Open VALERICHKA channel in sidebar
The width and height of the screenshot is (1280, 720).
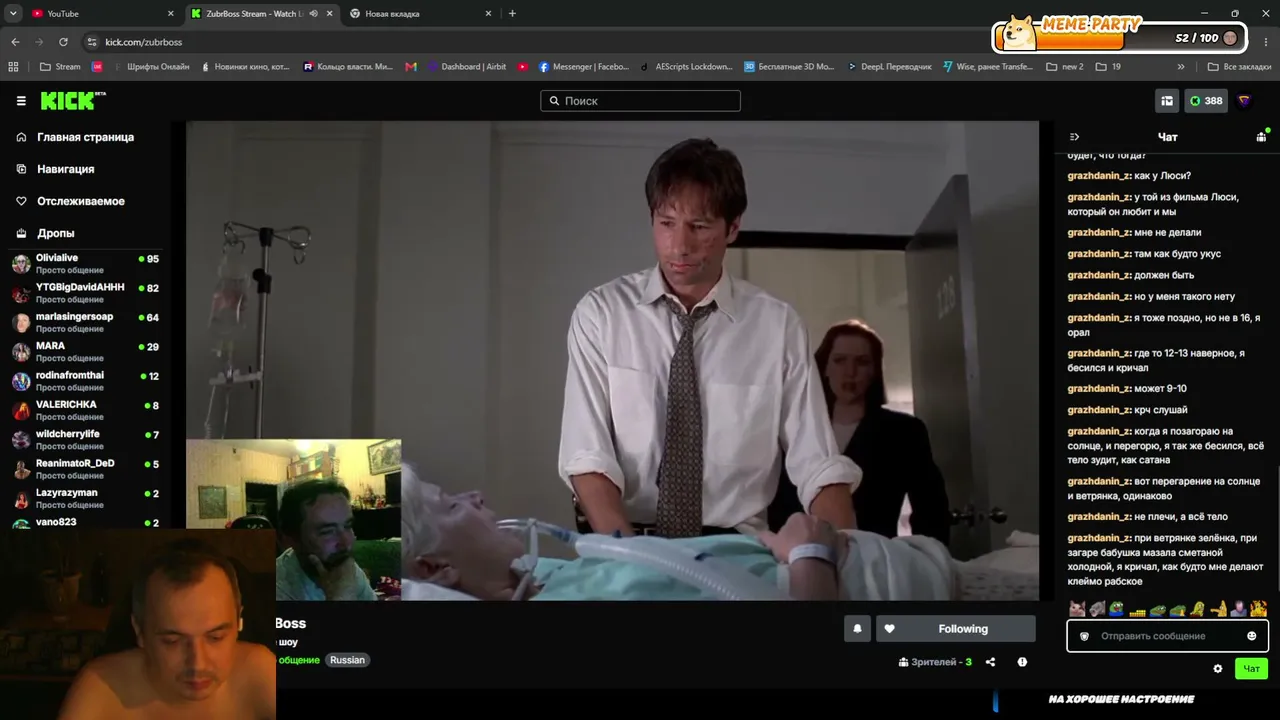coord(85,410)
